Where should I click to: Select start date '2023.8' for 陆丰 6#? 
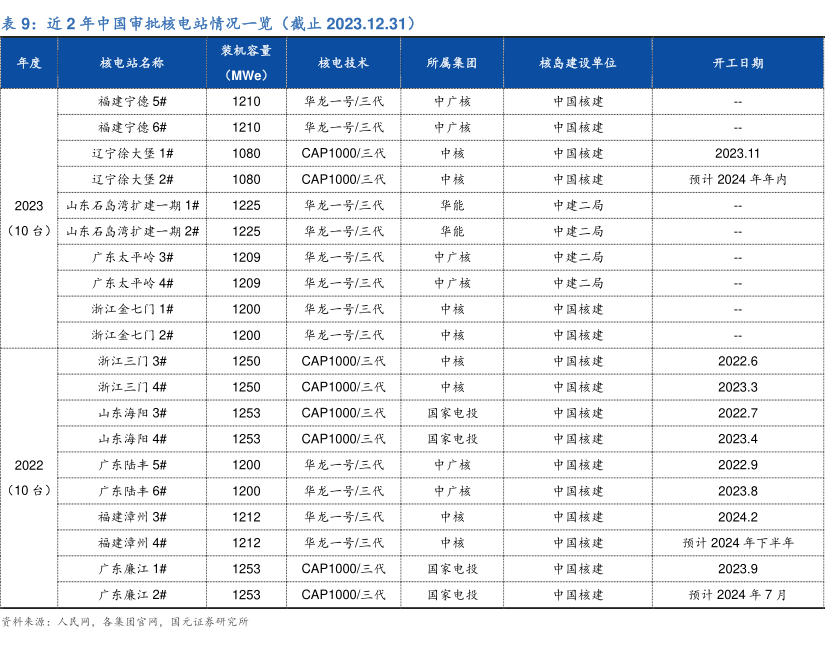pos(737,491)
